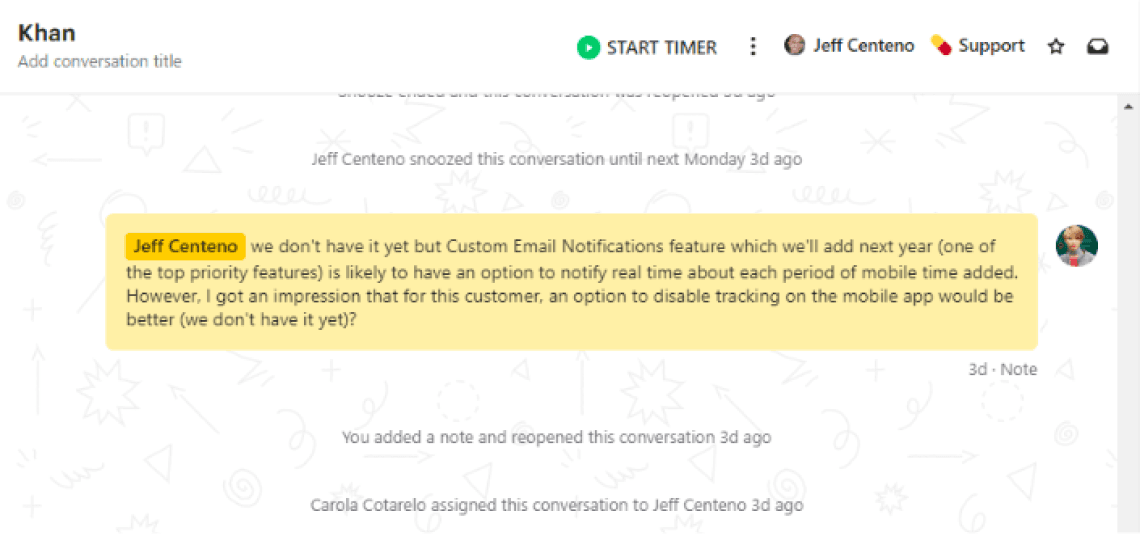Click the green play icon for the timer
This screenshot has height=534, width=1140.
[588, 47]
